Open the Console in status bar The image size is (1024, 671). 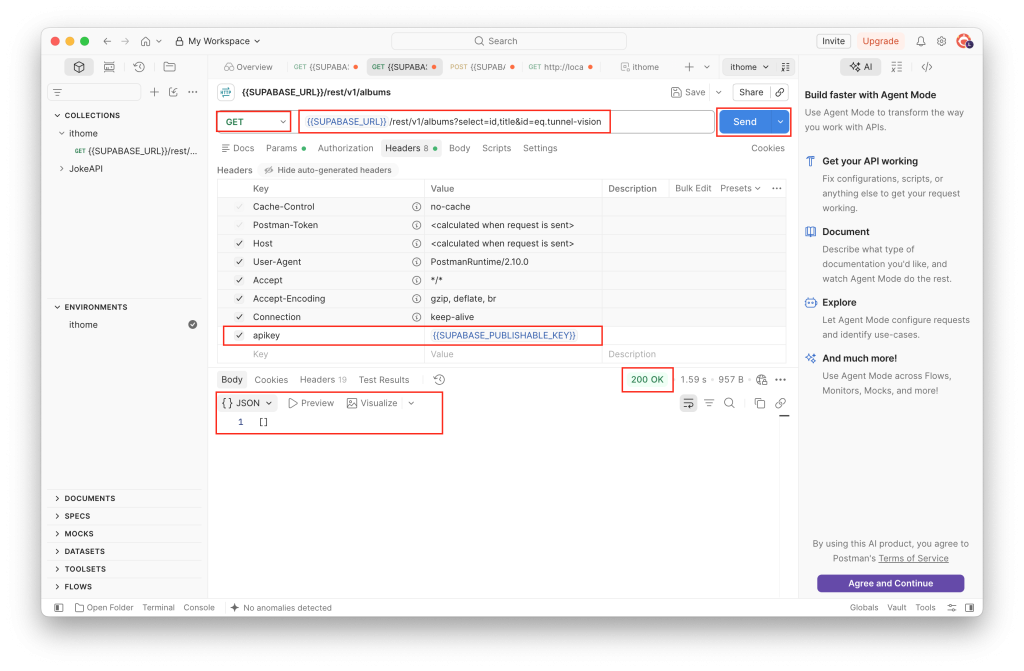coord(199,608)
